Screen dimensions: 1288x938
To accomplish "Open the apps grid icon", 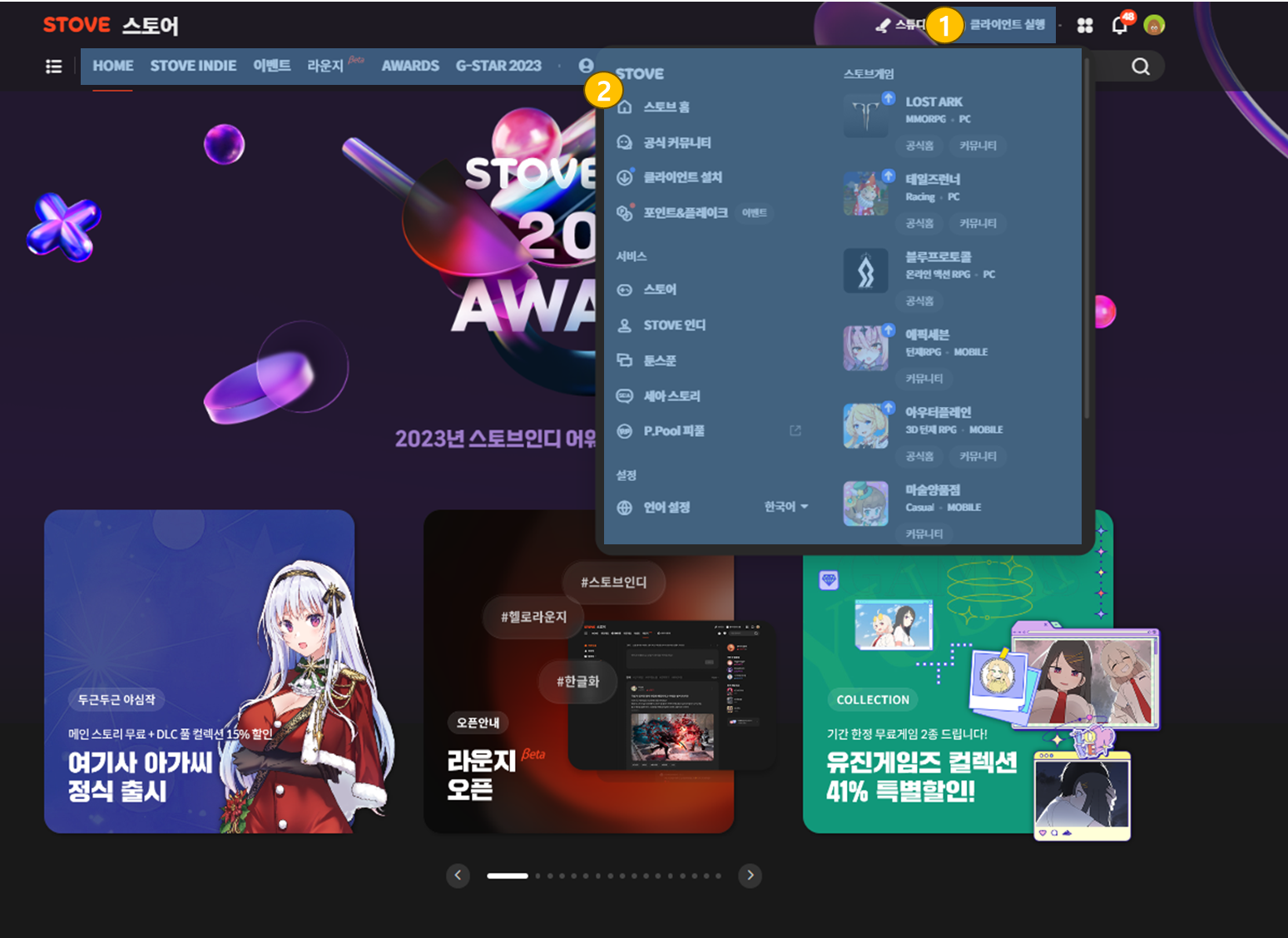I will click(1085, 26).
